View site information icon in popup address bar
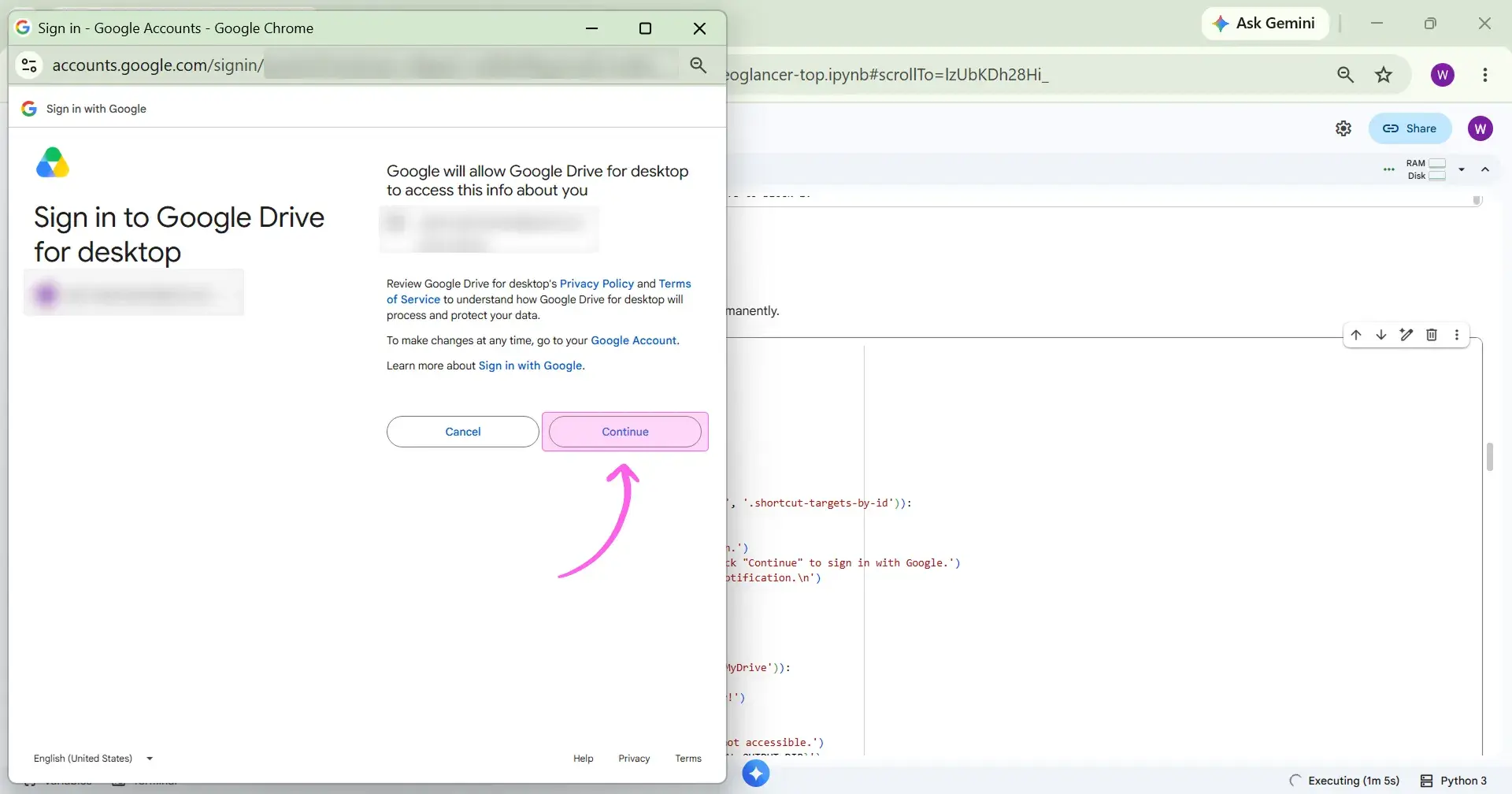 29,65
